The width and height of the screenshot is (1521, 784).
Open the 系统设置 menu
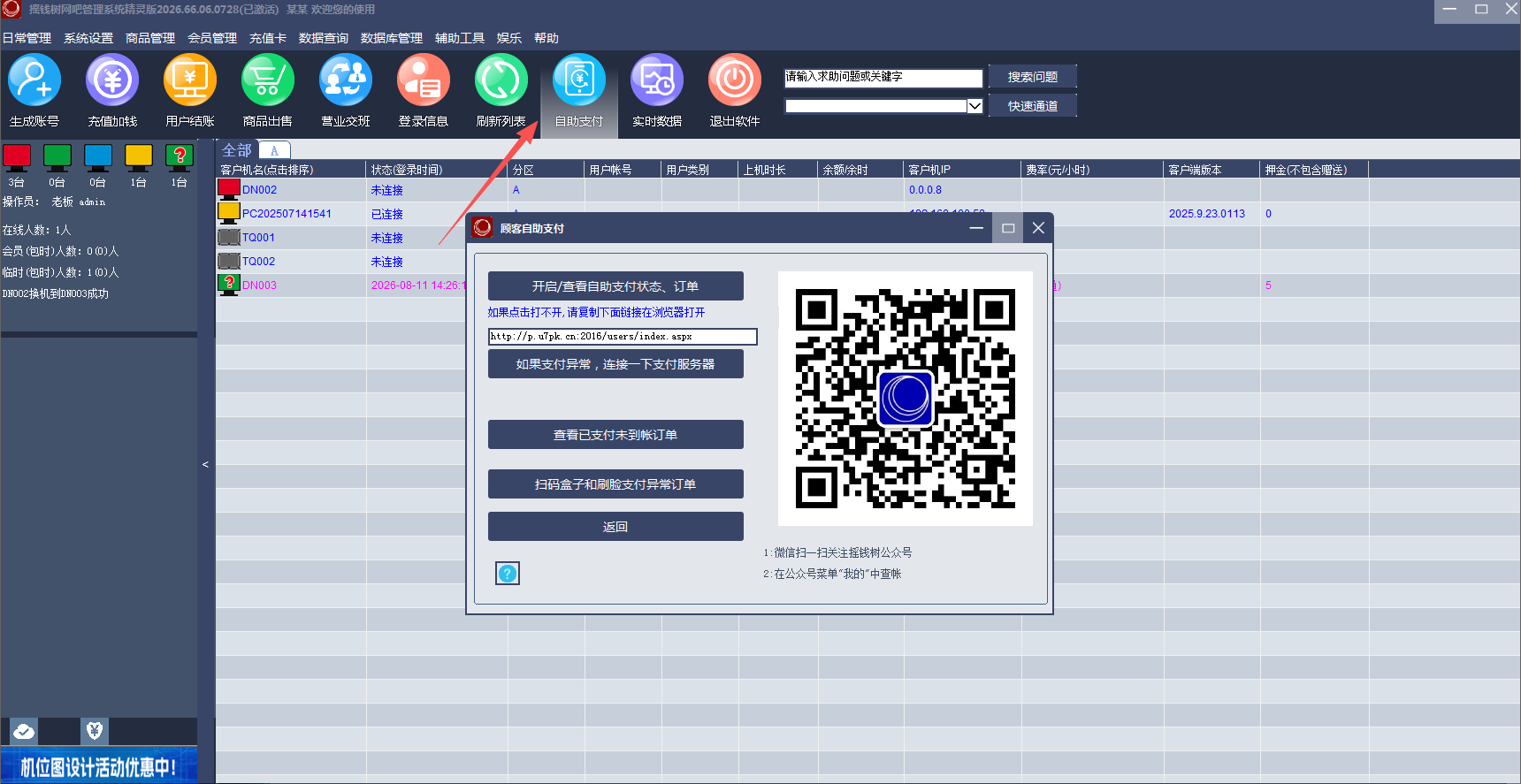click(88, 38)
